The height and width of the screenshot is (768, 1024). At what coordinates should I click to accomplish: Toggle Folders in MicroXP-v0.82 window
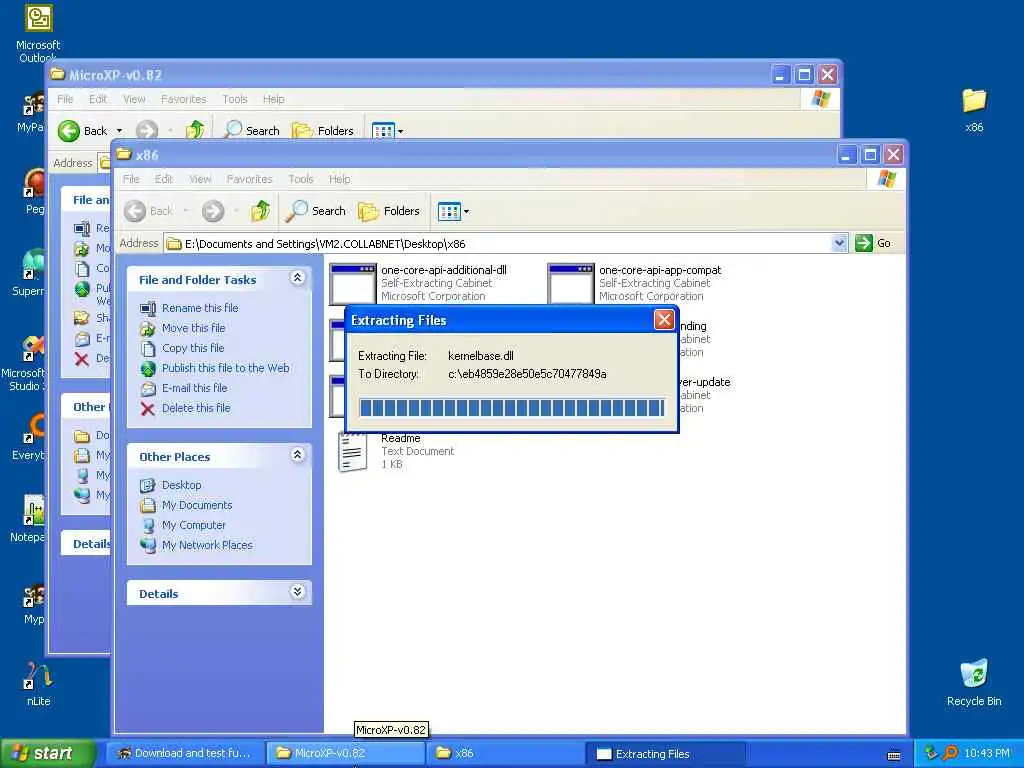click(x=323, y=131)
